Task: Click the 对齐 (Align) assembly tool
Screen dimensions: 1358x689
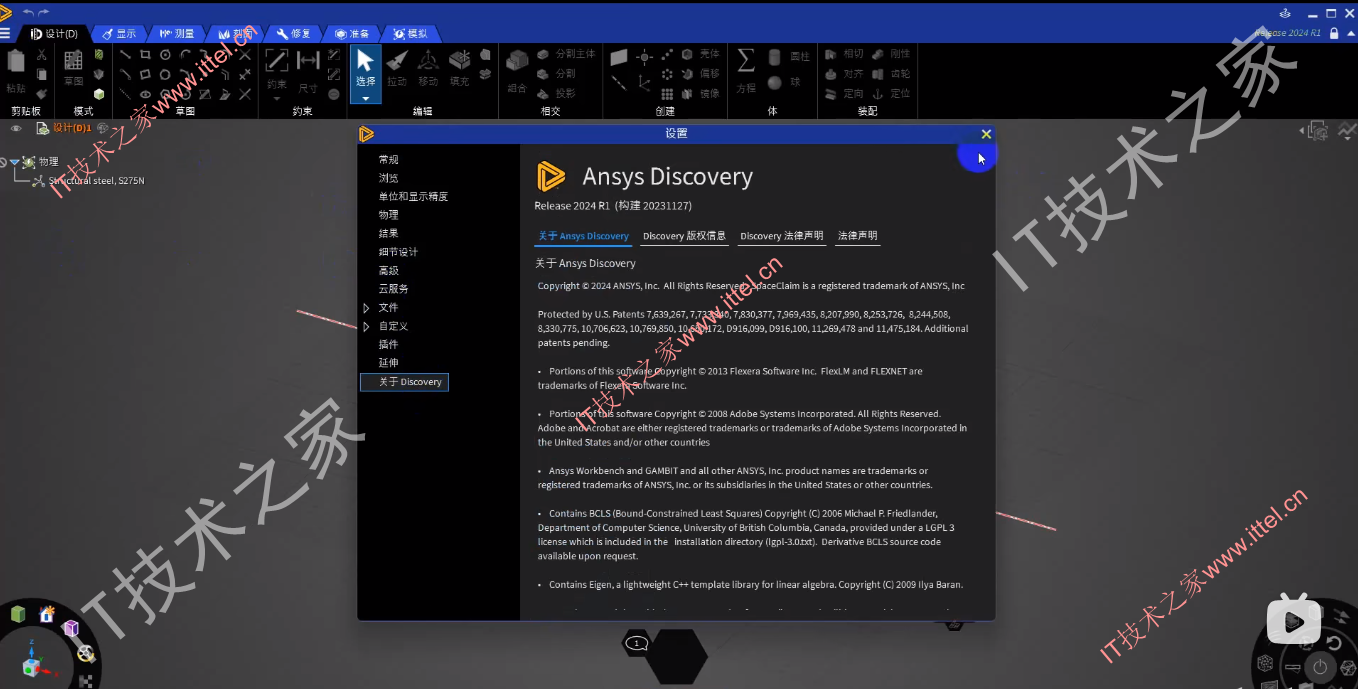Action: click(x=844, y=74)
